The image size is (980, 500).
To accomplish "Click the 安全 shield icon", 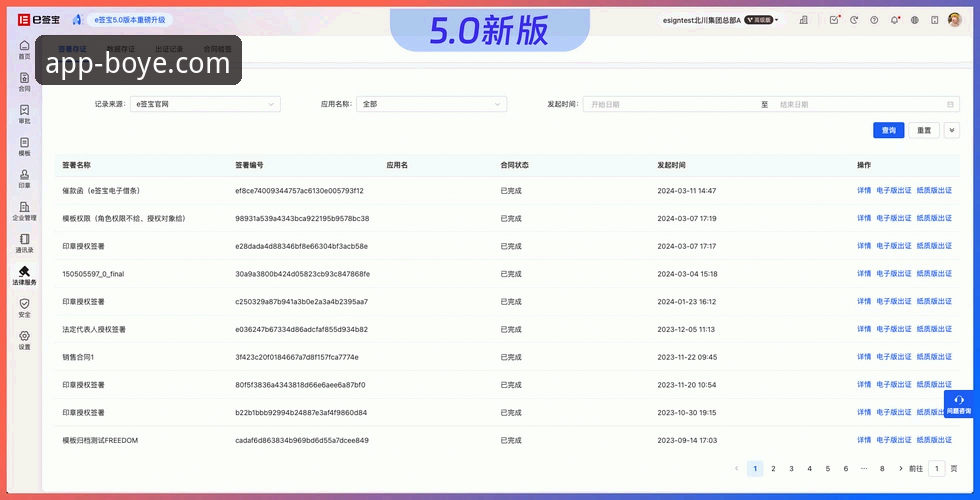I will (24, 307).
